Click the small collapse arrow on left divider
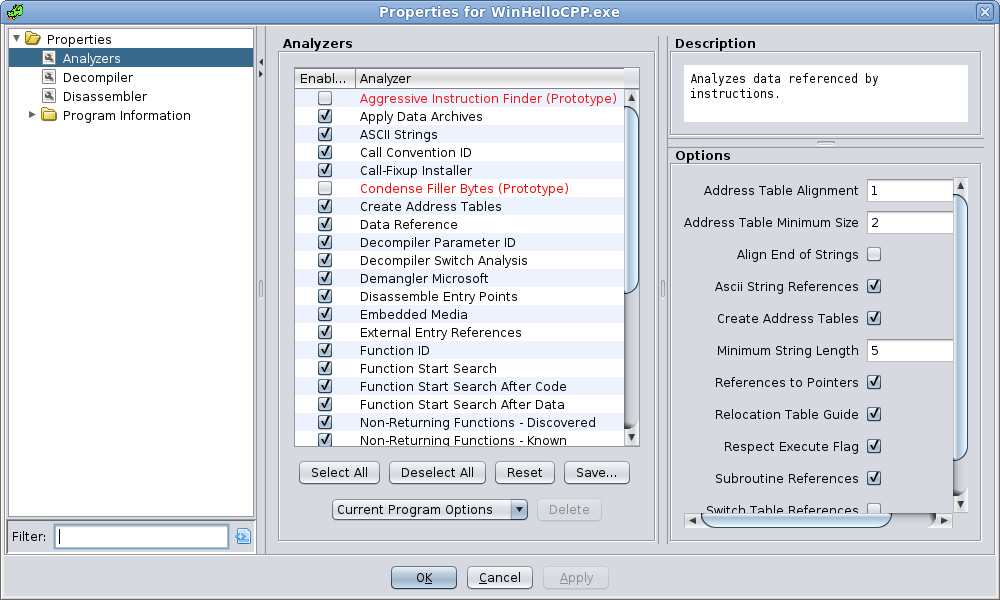Screen dimensions: 1000x600 260,63
